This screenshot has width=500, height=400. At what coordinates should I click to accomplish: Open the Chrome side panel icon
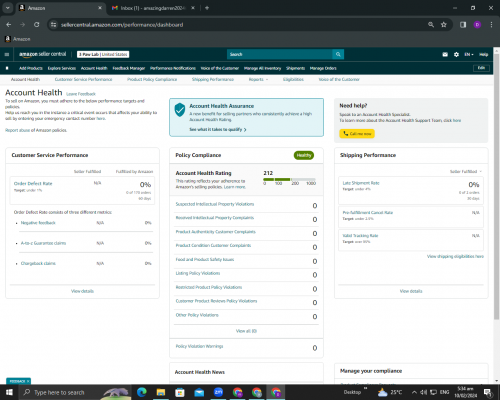coord(463,25)
